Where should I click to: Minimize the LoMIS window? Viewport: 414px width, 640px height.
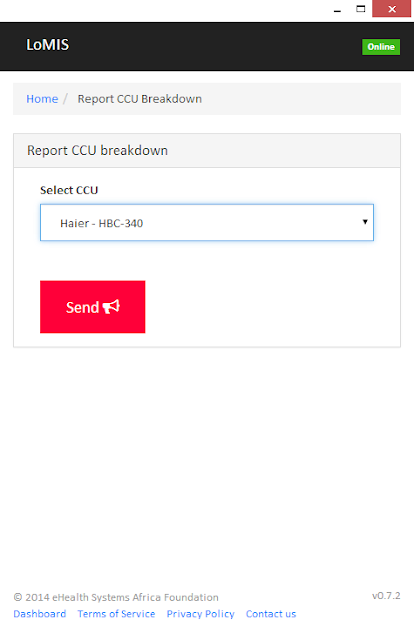tap(337, 9)
